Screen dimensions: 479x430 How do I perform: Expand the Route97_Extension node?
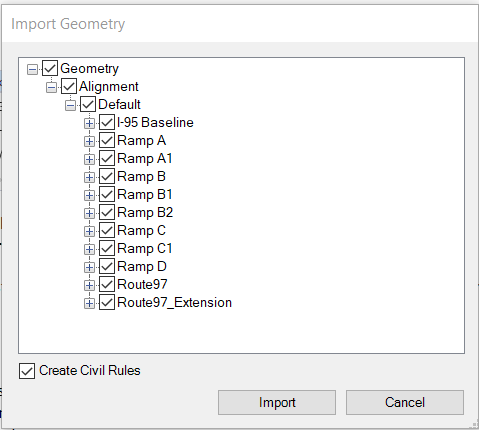89,303
